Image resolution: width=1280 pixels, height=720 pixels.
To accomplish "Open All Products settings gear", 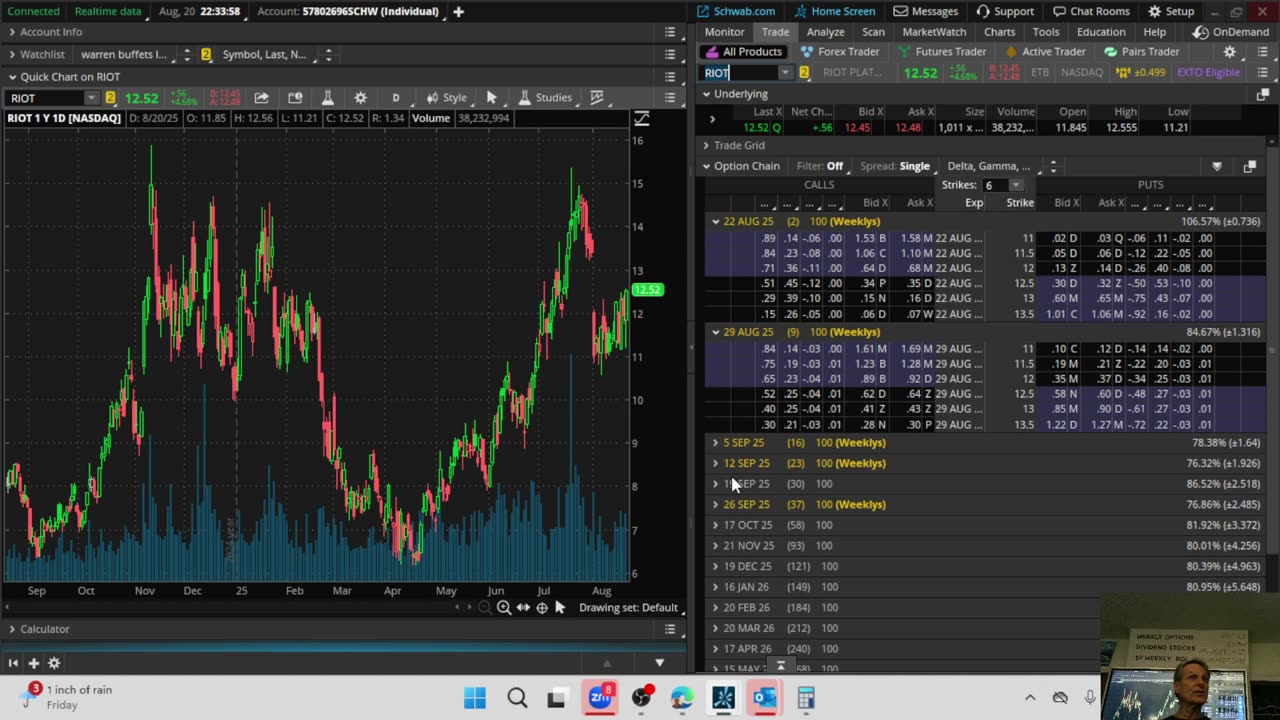I will tap(1230, 52).
